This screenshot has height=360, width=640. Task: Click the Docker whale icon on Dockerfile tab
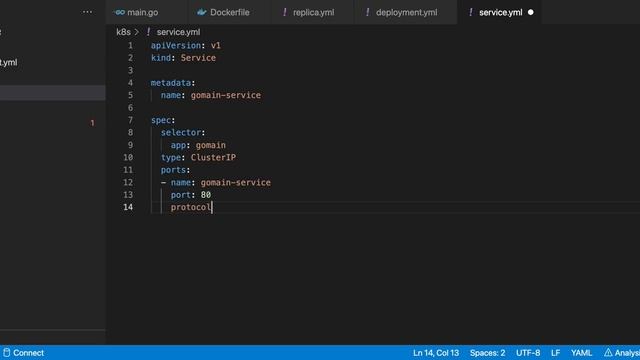point(202,12)
